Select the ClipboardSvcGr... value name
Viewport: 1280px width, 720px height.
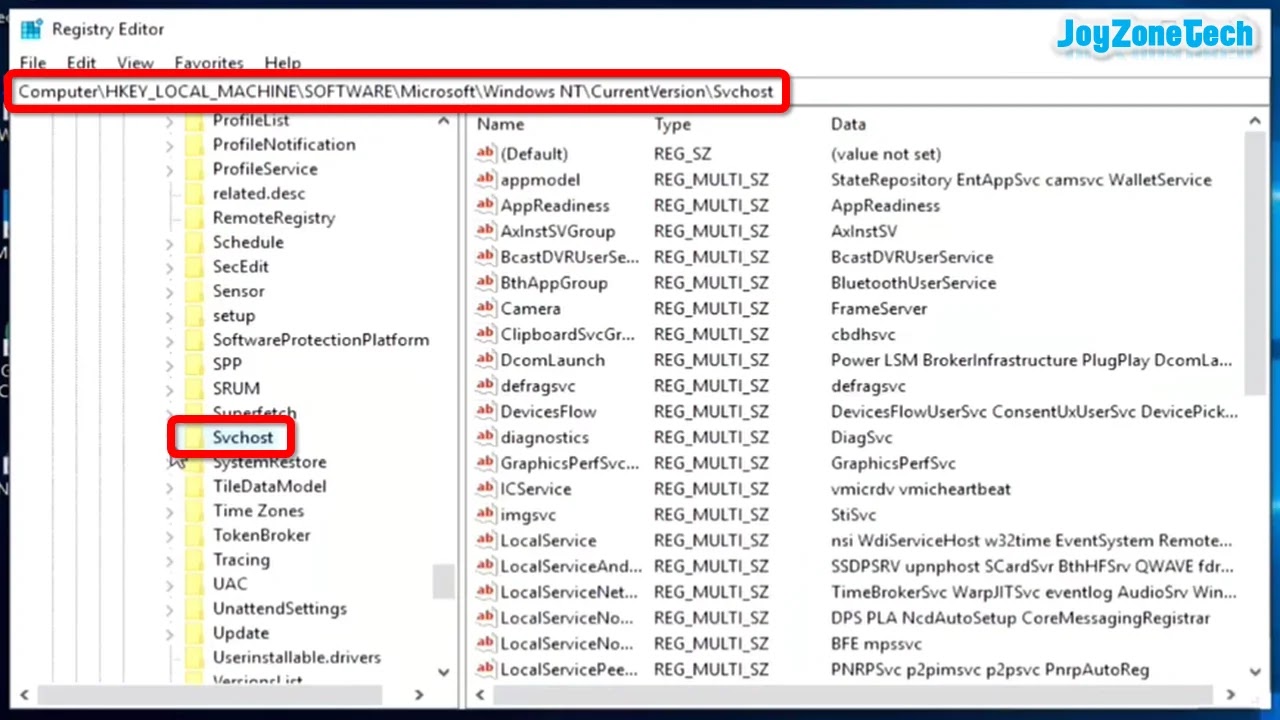(x=568, y=334)
